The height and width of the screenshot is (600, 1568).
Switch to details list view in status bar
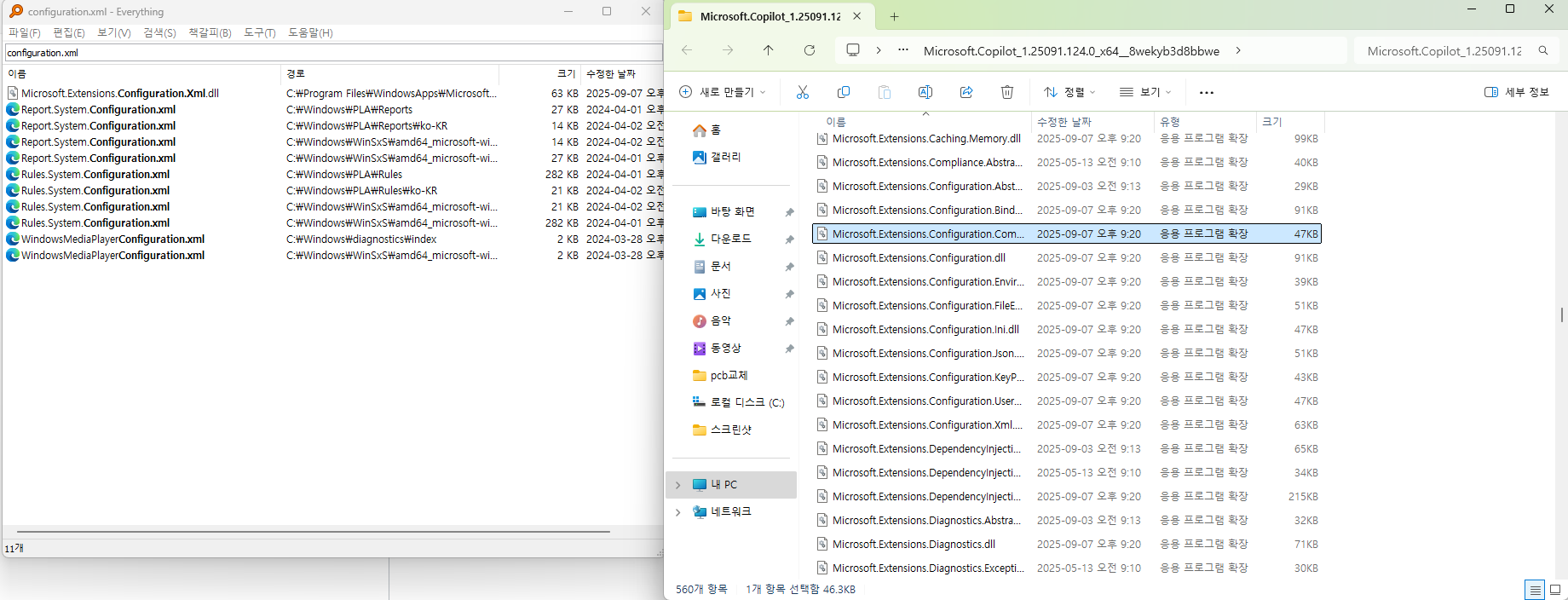(x=1535, y=590)
